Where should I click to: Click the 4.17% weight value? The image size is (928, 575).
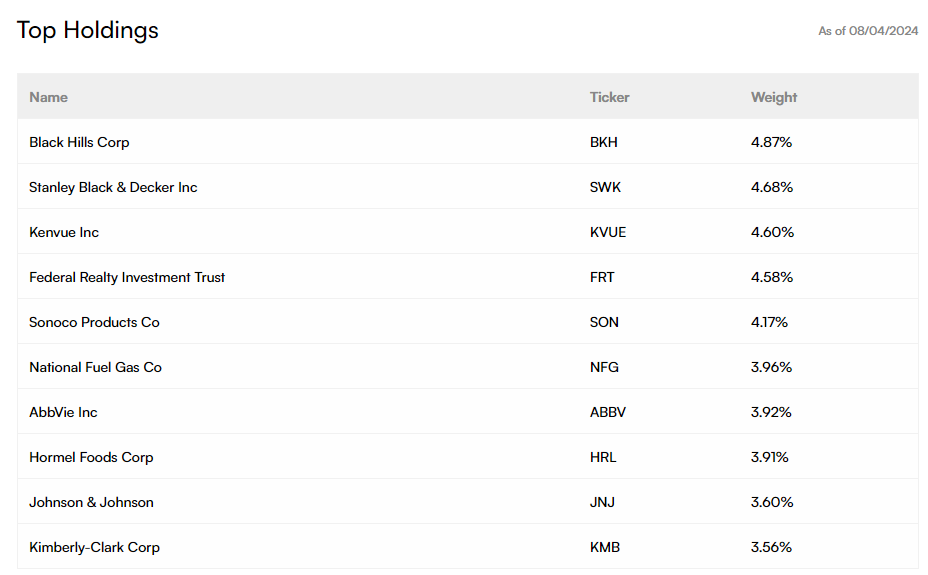click(x=769, y=322)
